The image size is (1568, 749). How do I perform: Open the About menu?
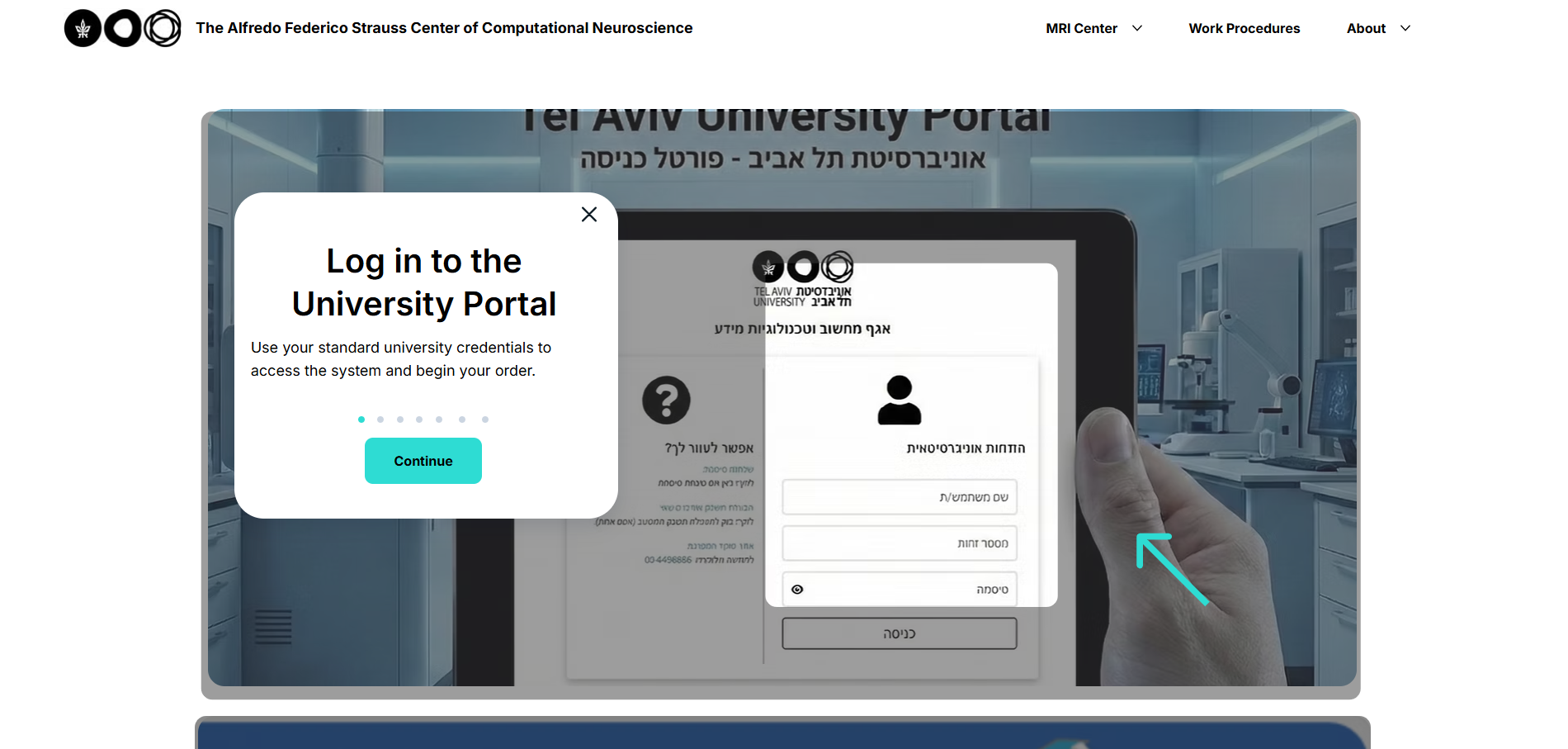(x=1366, y=28)
